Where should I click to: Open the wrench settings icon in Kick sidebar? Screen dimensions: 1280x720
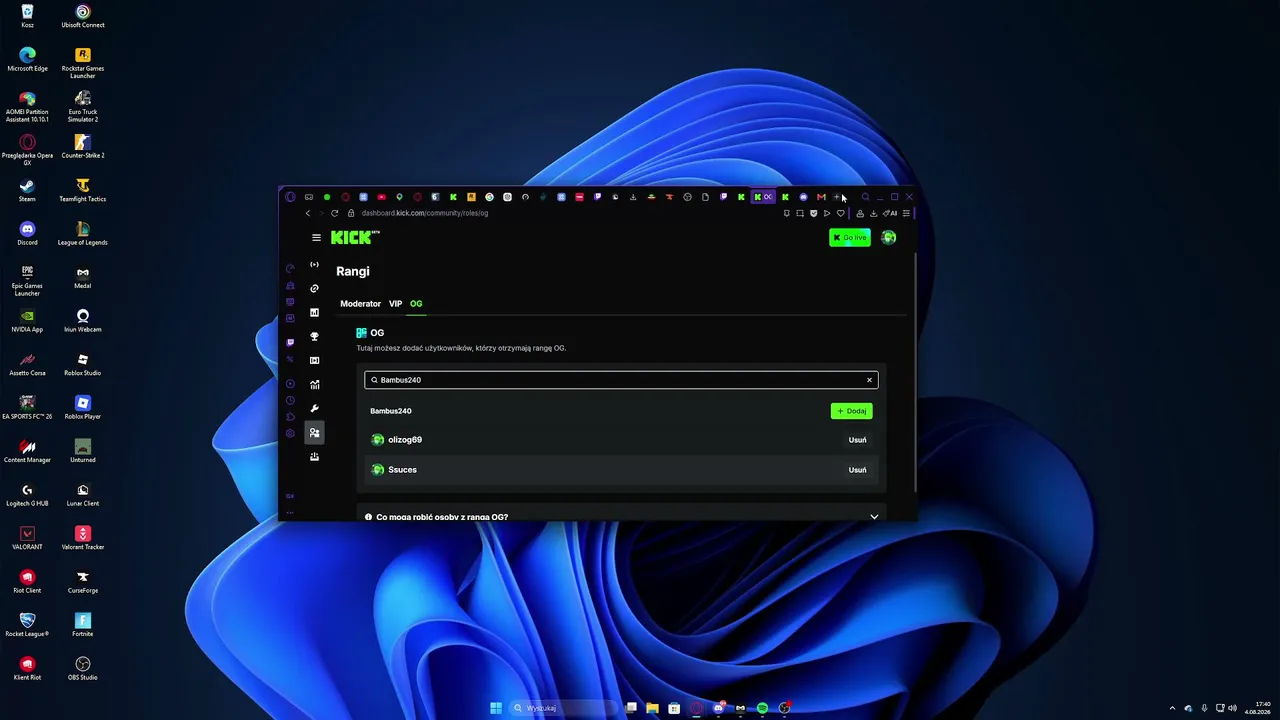tap(314, 408)
